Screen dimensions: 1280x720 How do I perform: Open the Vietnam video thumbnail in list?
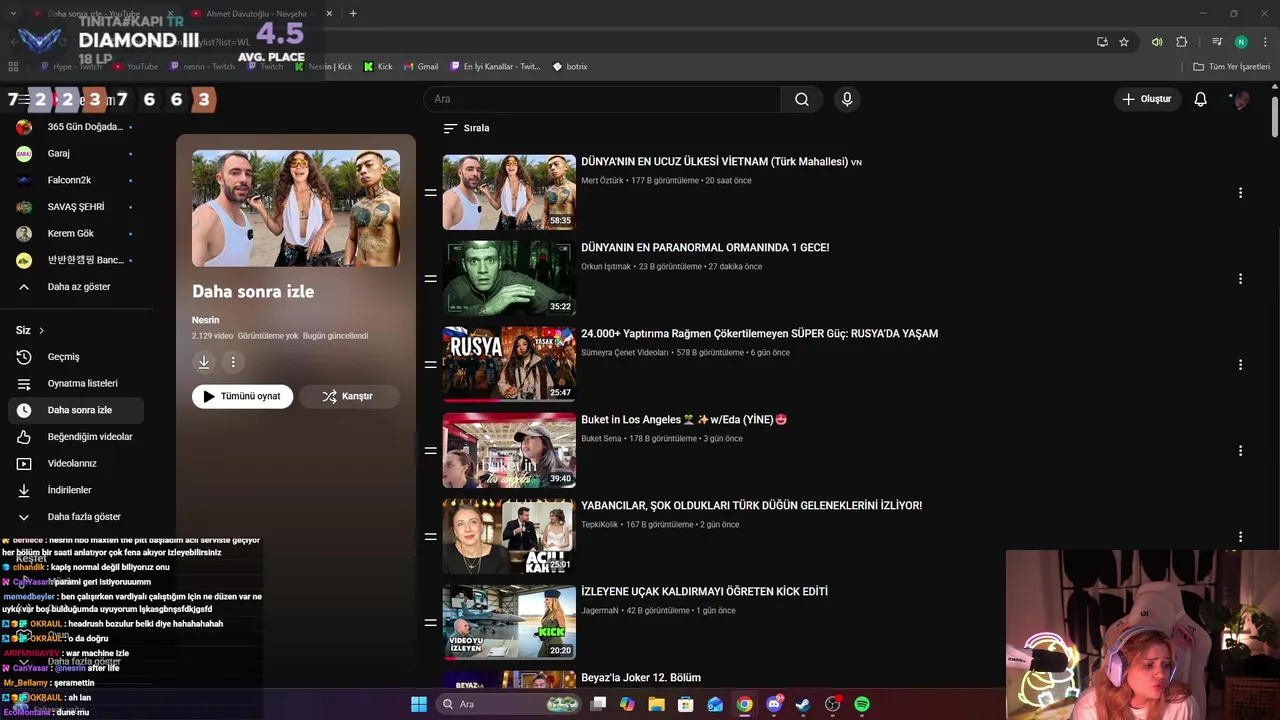[x=509, y=192]
